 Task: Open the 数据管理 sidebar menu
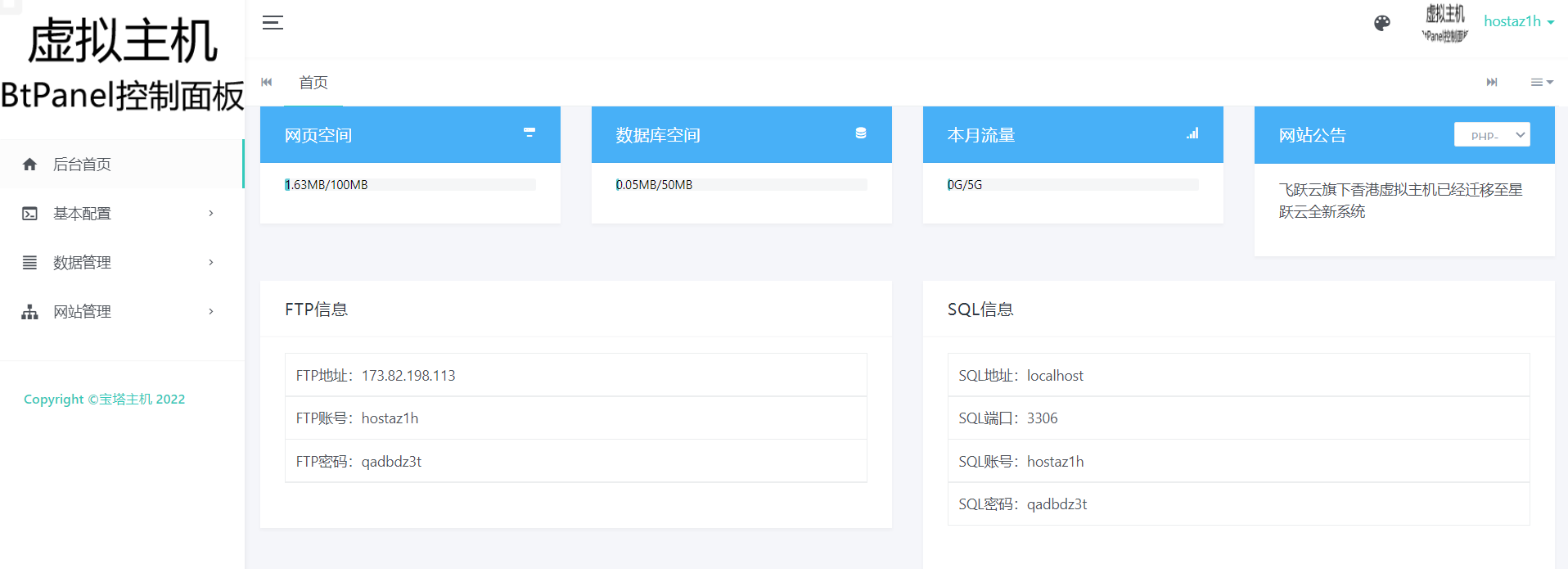[x=122, y=262]
